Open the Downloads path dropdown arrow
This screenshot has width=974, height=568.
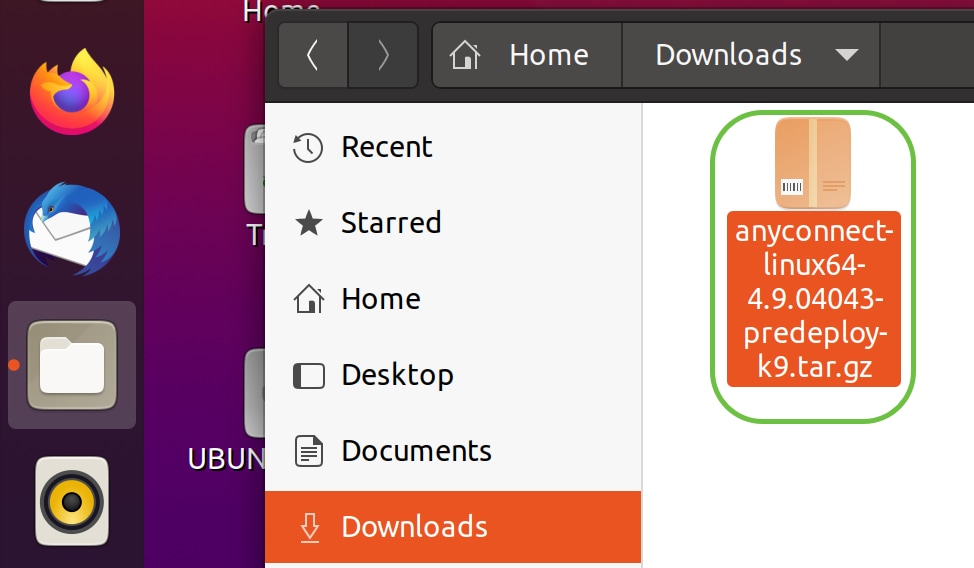847,55
